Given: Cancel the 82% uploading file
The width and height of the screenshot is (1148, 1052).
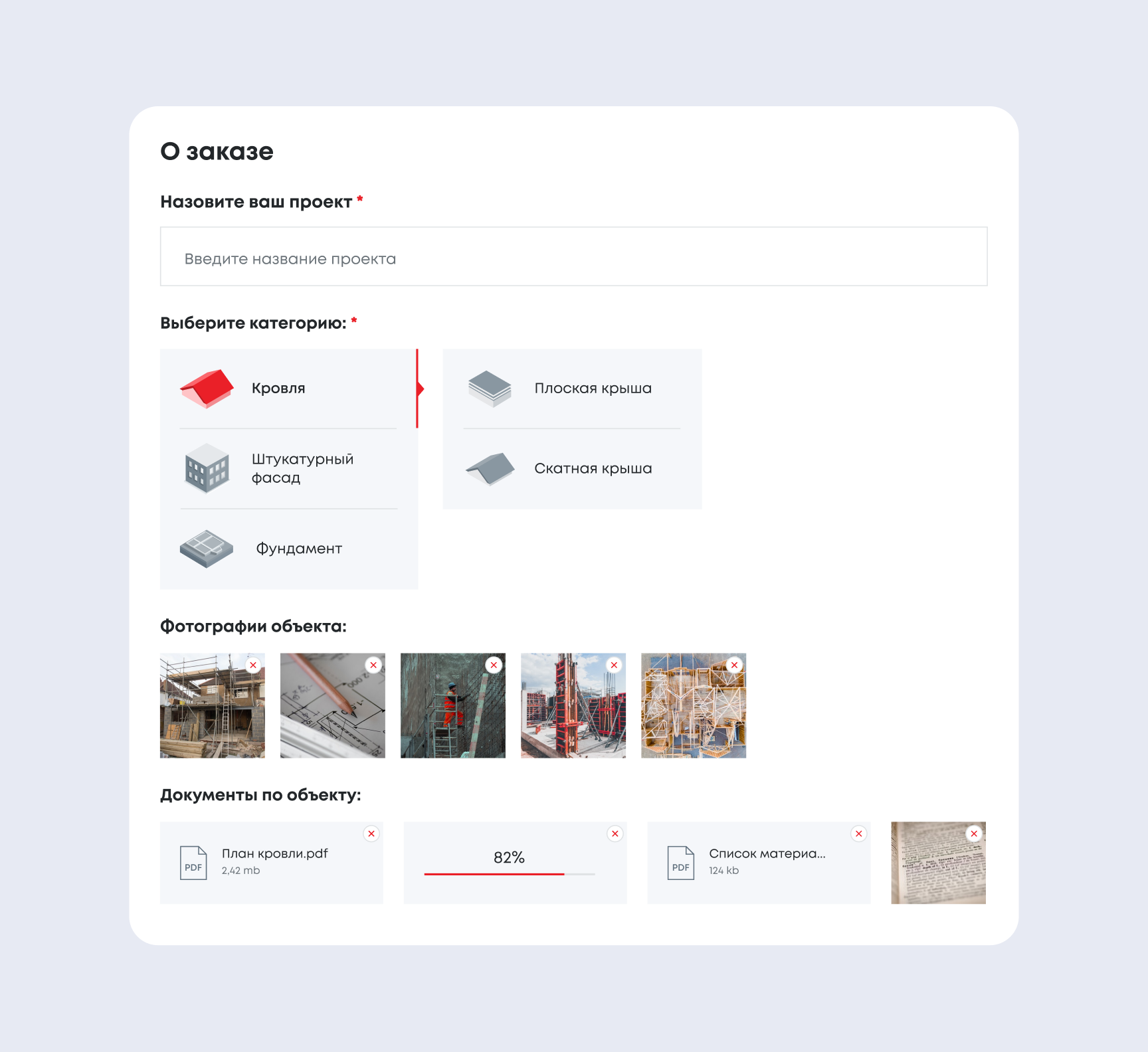Looking at the screenshot, I should (615, 833).
